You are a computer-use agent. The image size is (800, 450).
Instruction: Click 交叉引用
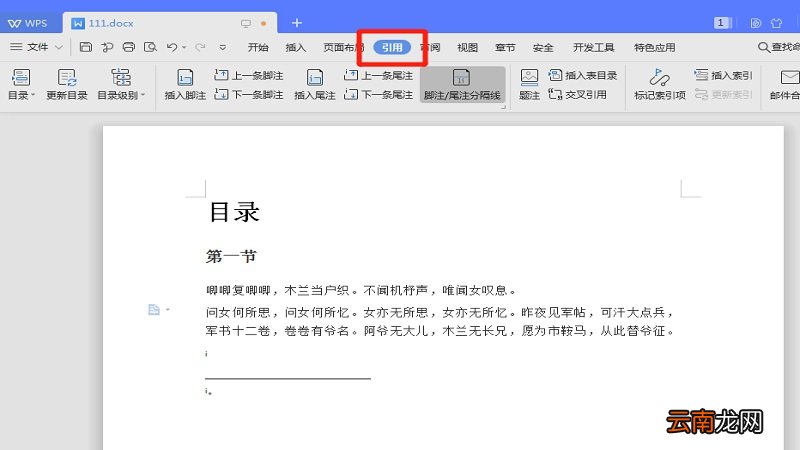[577, 94]
